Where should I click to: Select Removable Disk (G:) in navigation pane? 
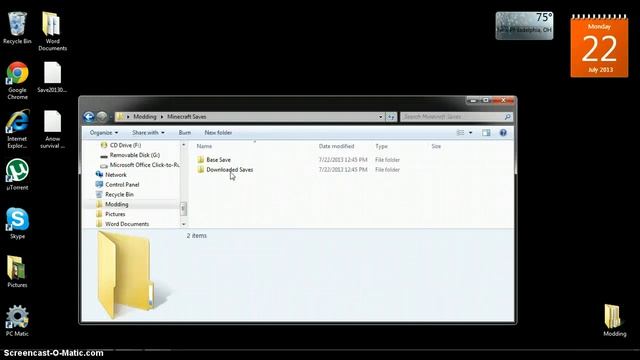click(130, 155)
